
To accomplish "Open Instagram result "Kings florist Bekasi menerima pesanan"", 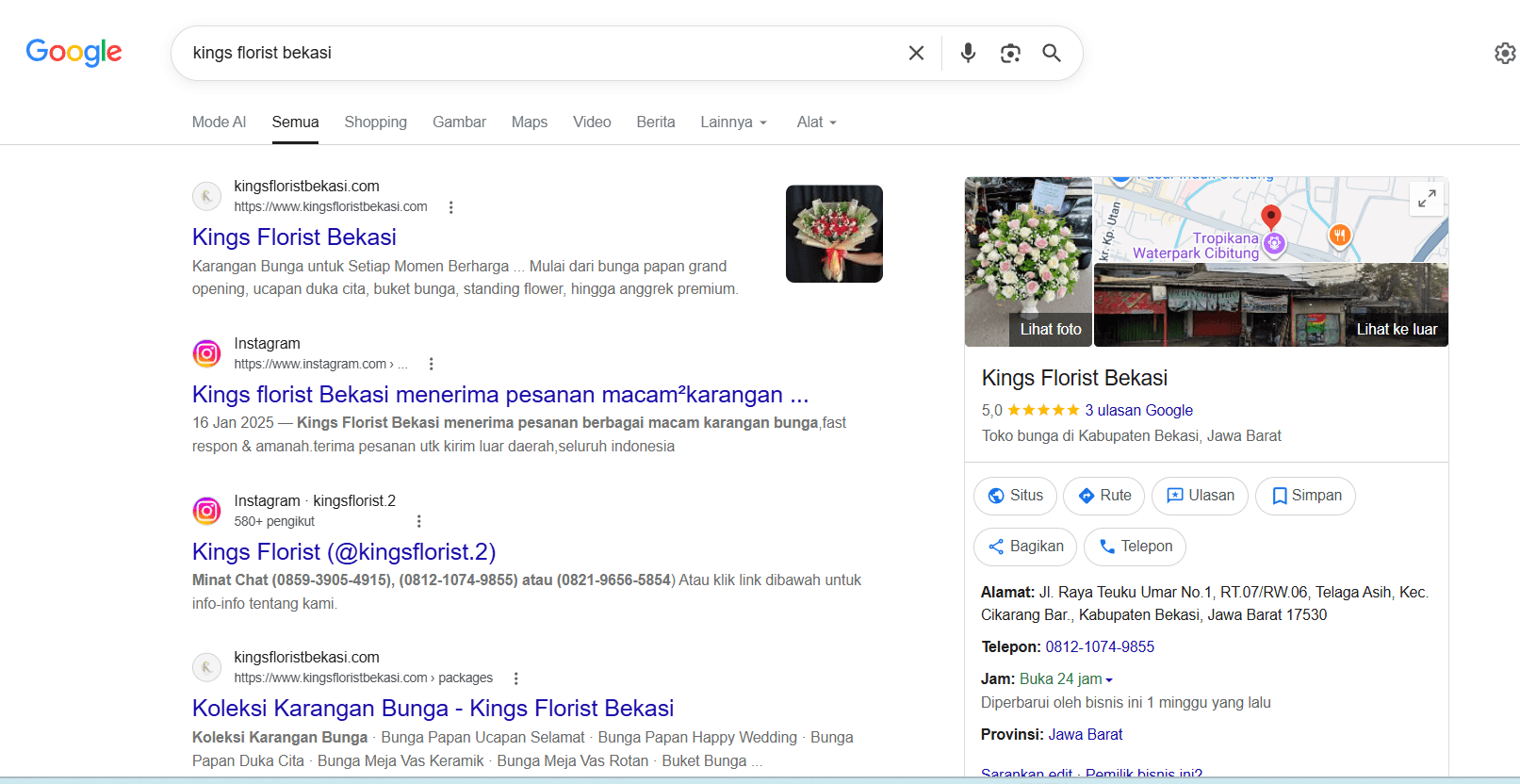I will coord(500,395).
